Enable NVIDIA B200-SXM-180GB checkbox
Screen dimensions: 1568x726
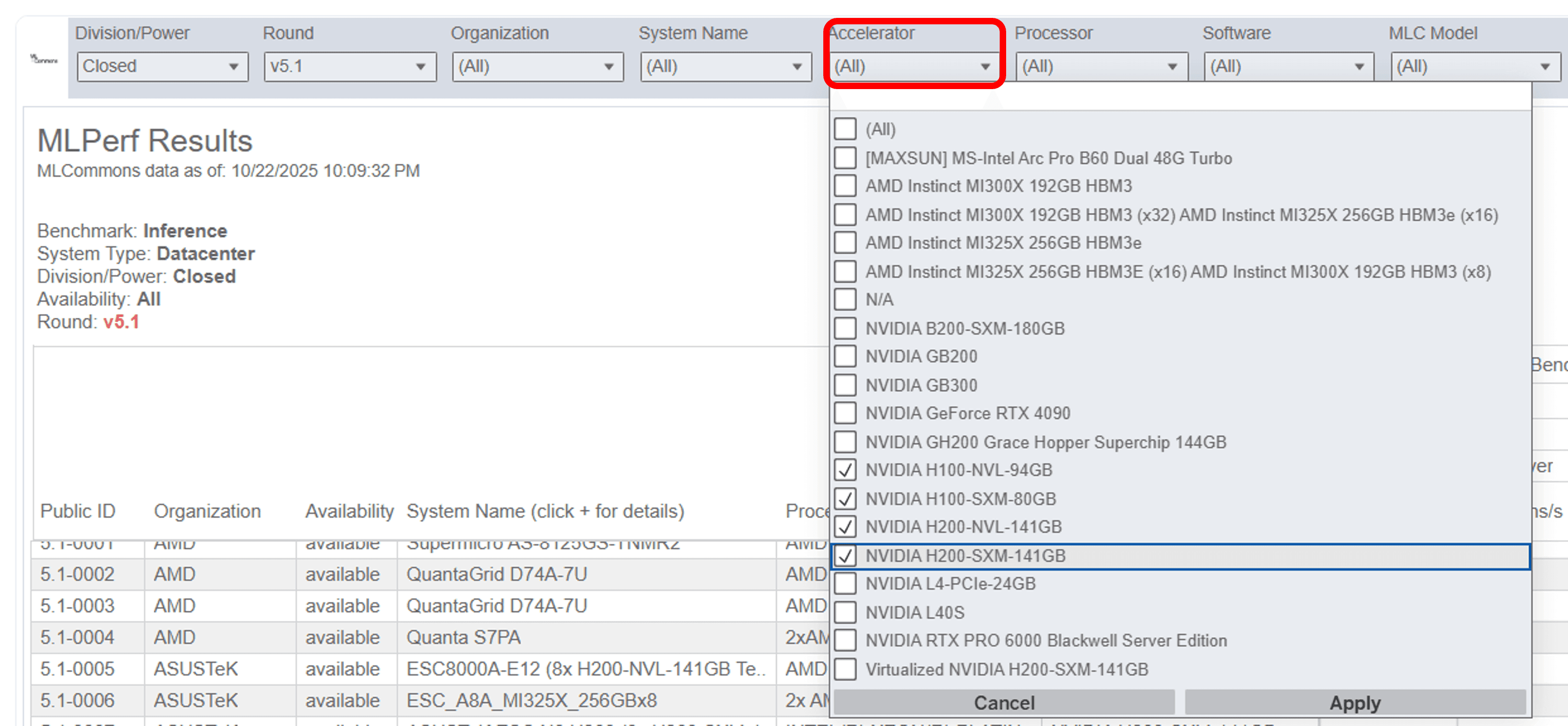coord(845,329)
